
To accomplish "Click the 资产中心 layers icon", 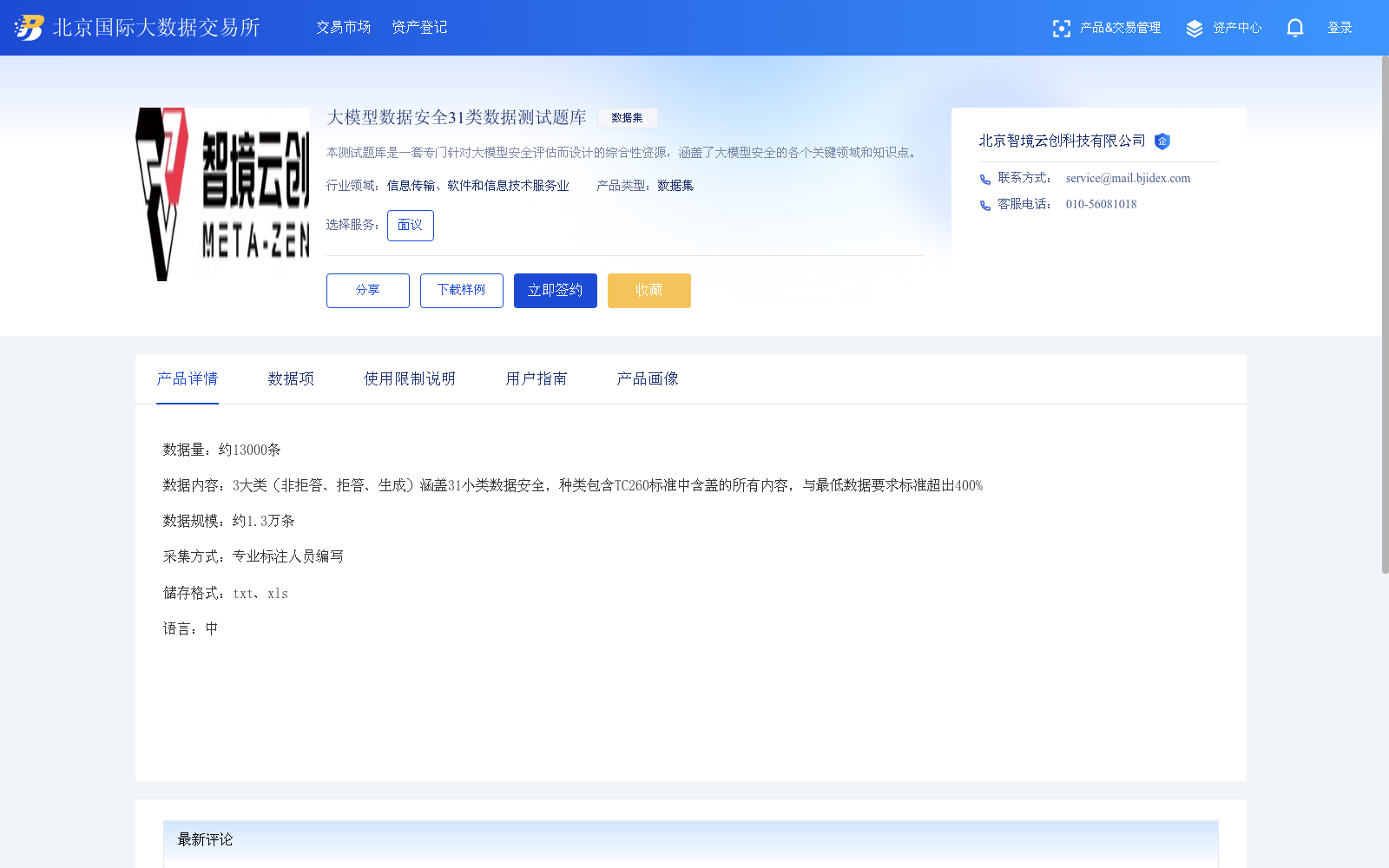I will pos(1195,29).
